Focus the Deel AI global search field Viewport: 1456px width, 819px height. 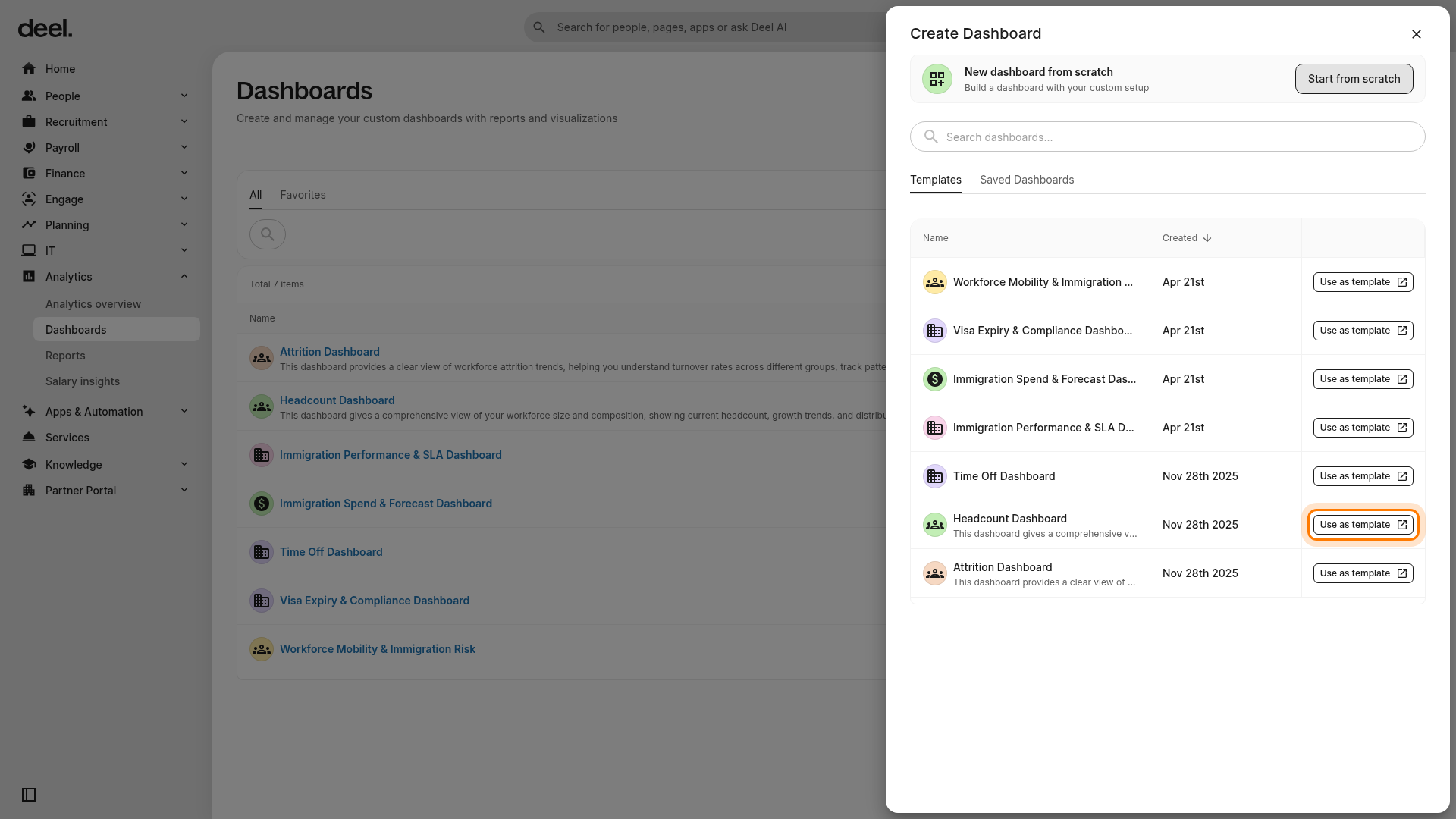[x=705, y=27]
